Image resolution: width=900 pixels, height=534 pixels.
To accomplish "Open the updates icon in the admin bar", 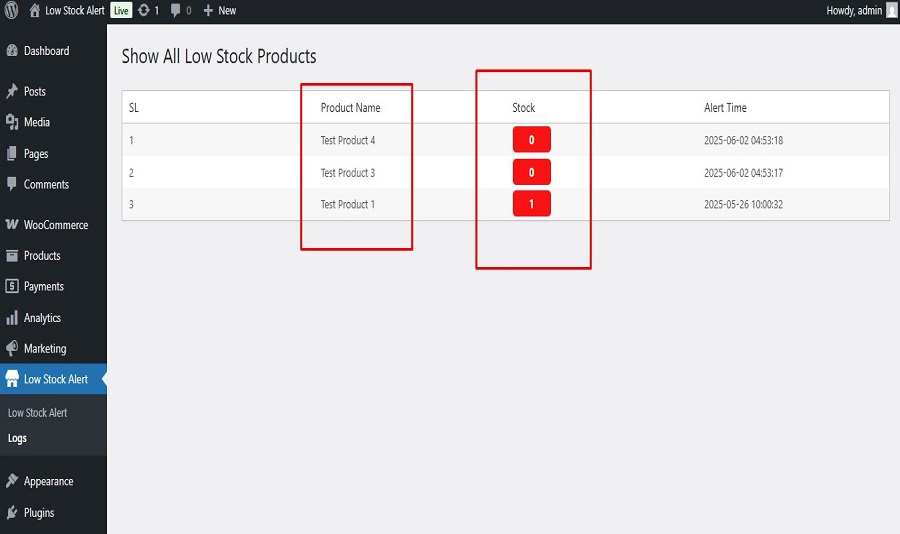I will (x=149, y=10).
